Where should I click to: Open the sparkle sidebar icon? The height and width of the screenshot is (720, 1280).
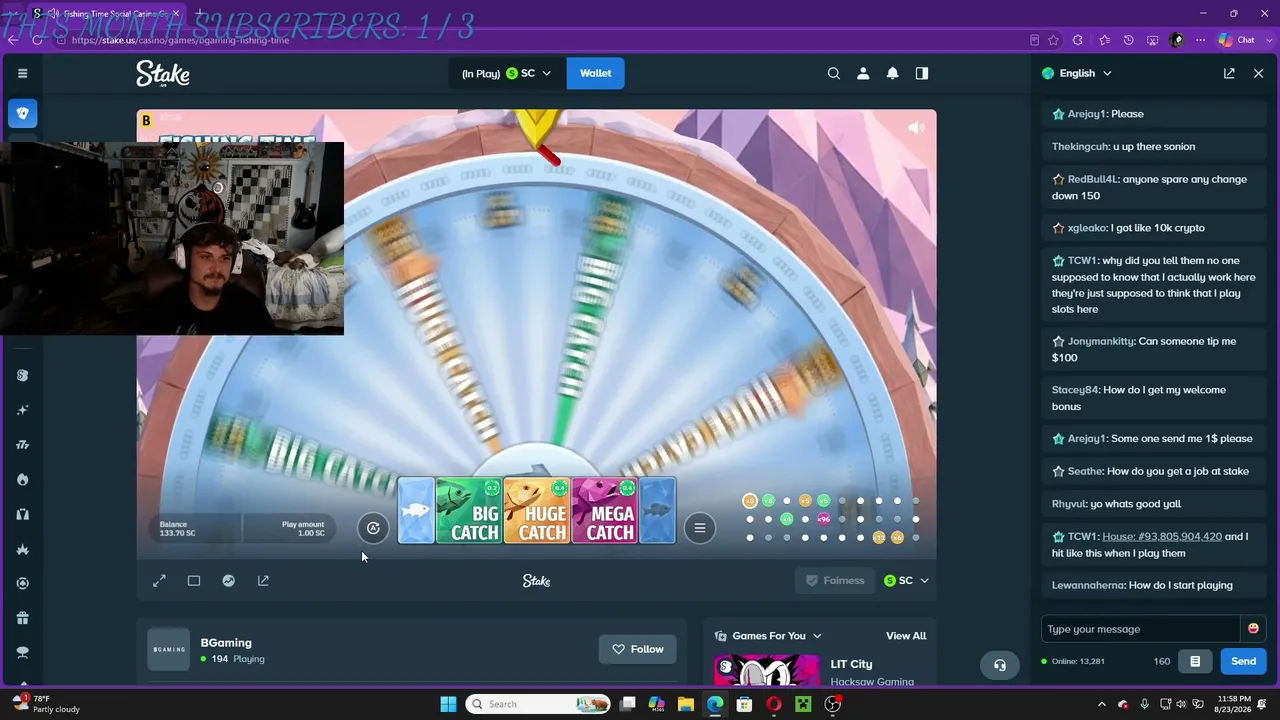coord(22,410)
